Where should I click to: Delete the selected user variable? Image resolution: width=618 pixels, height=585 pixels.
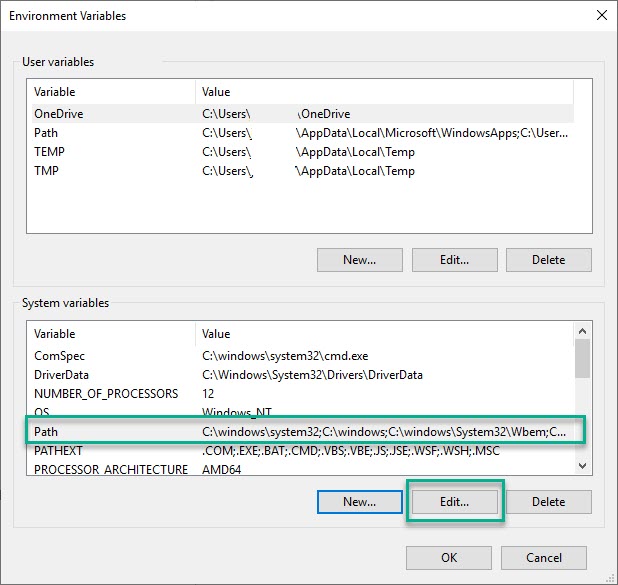coord(548,260)
